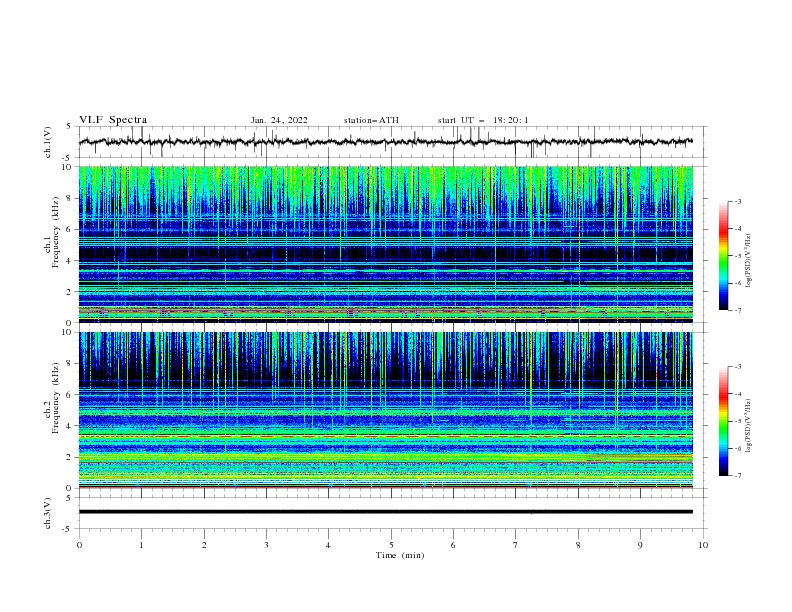Click the 'ch.3(V)' axis label
This screenshot has width=792, height=612.
point(48,513)
